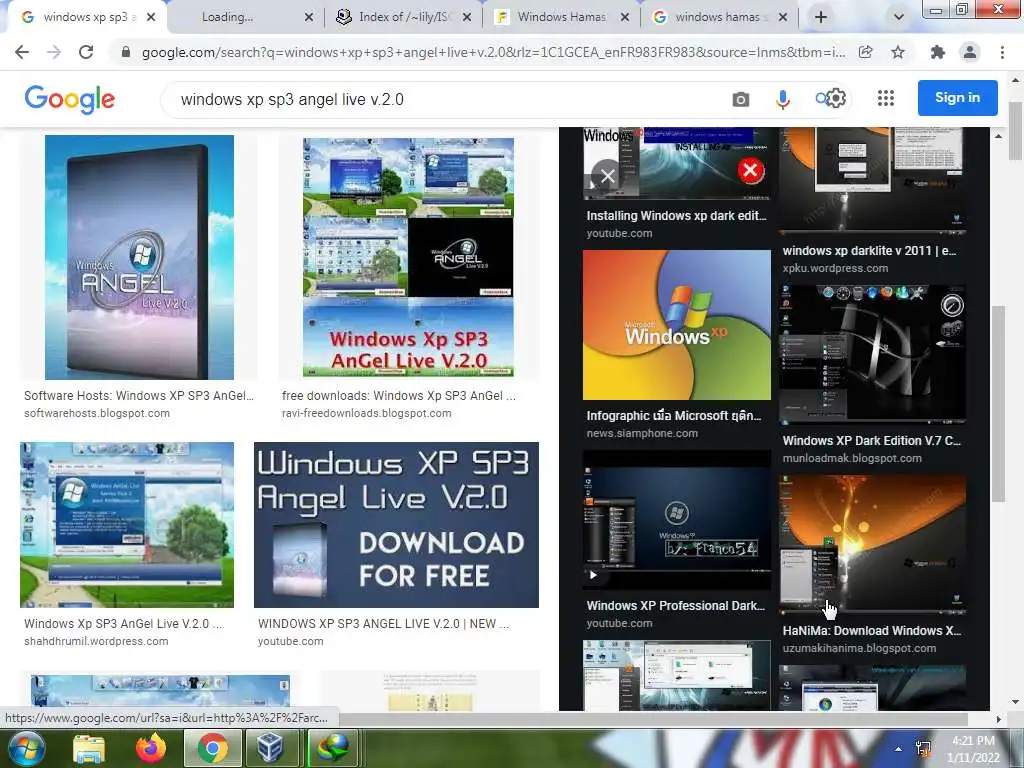Open 'HaNiMa: Download Windows X...' link
The image size is (1024, 768).
pyautogui.click(x=872, y=631)
